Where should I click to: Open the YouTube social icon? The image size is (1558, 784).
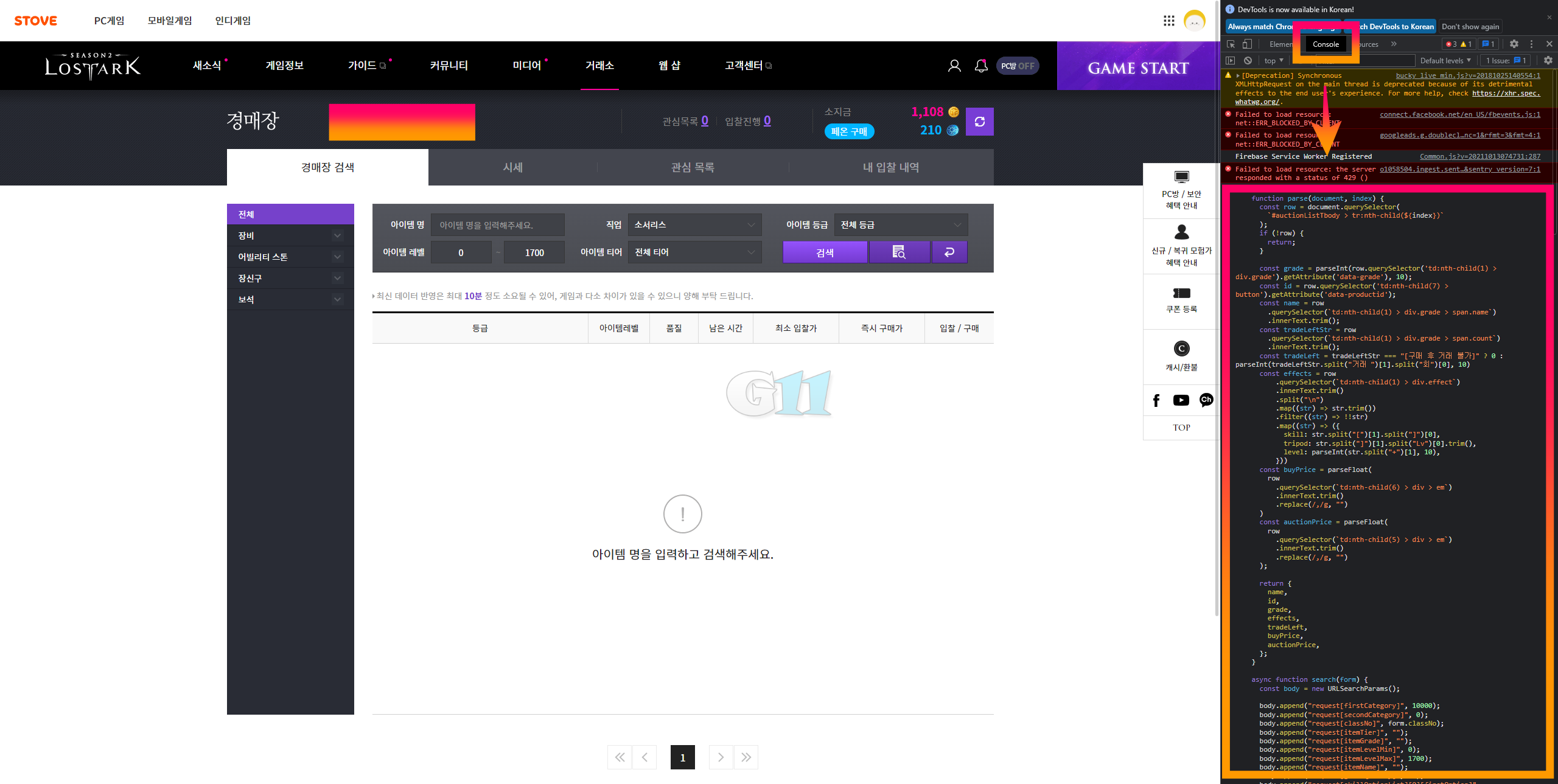click(1181, 400)
